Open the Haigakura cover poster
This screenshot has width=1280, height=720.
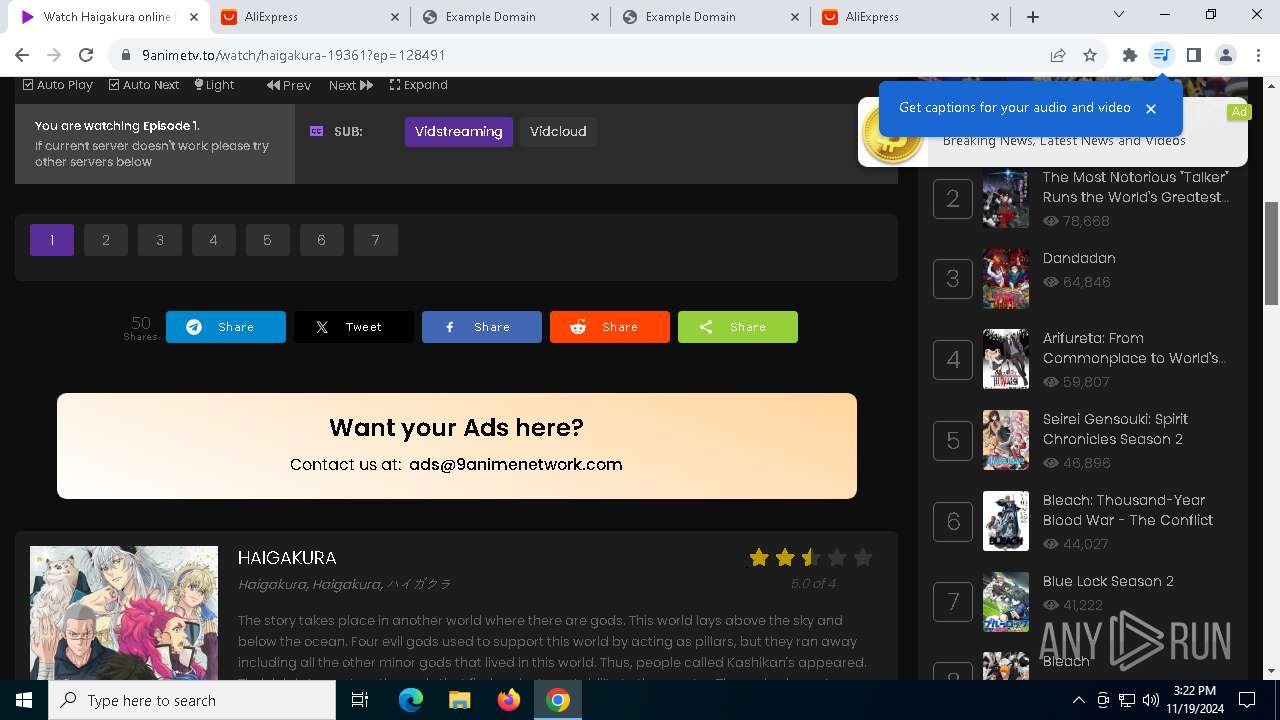(x=124, y=613)
